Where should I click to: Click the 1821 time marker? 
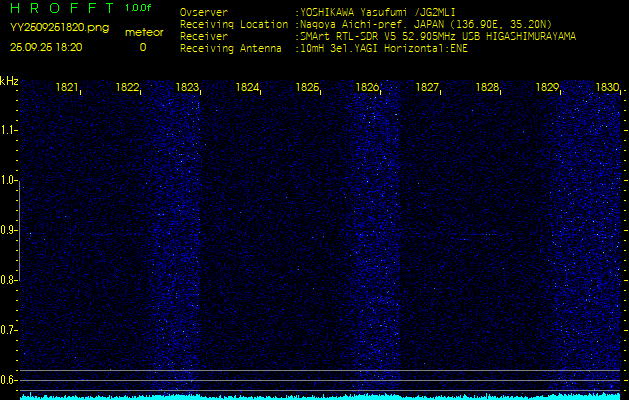pos(67,87)
